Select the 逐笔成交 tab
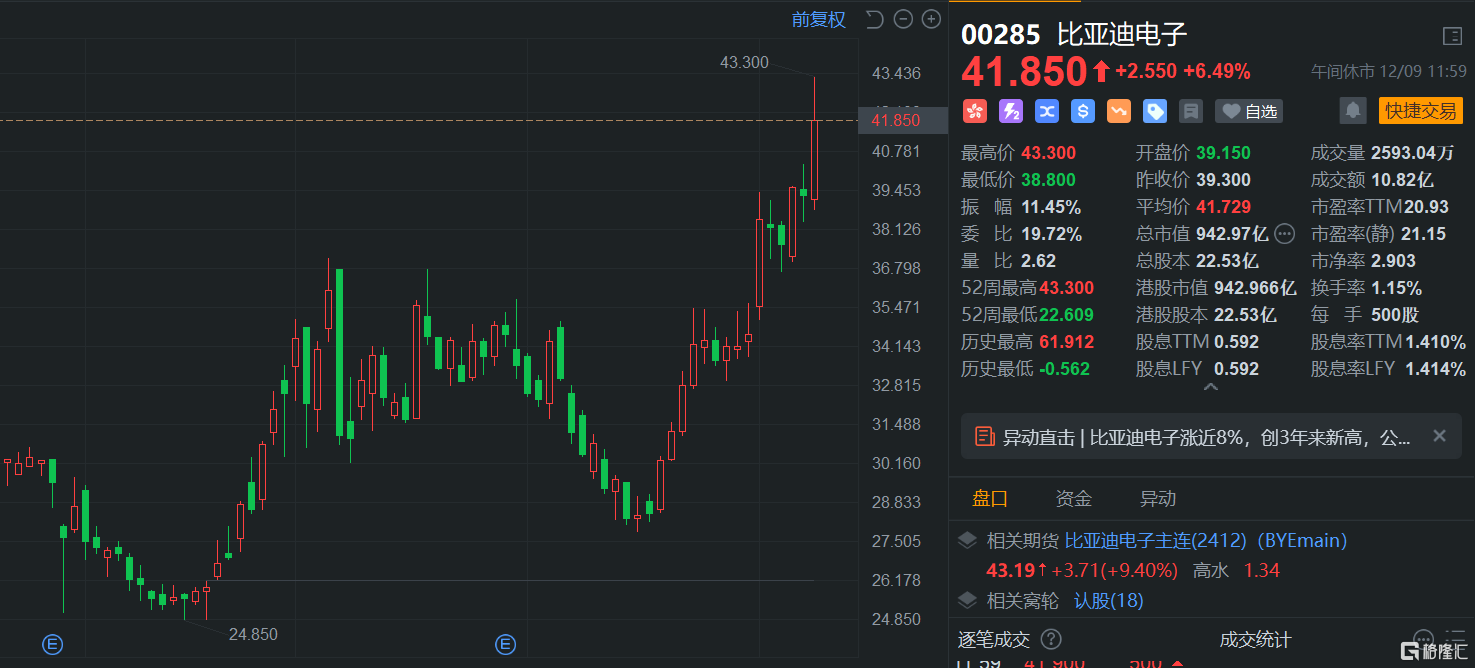Viewport: 1475px width, 668px height. point(994,639)
